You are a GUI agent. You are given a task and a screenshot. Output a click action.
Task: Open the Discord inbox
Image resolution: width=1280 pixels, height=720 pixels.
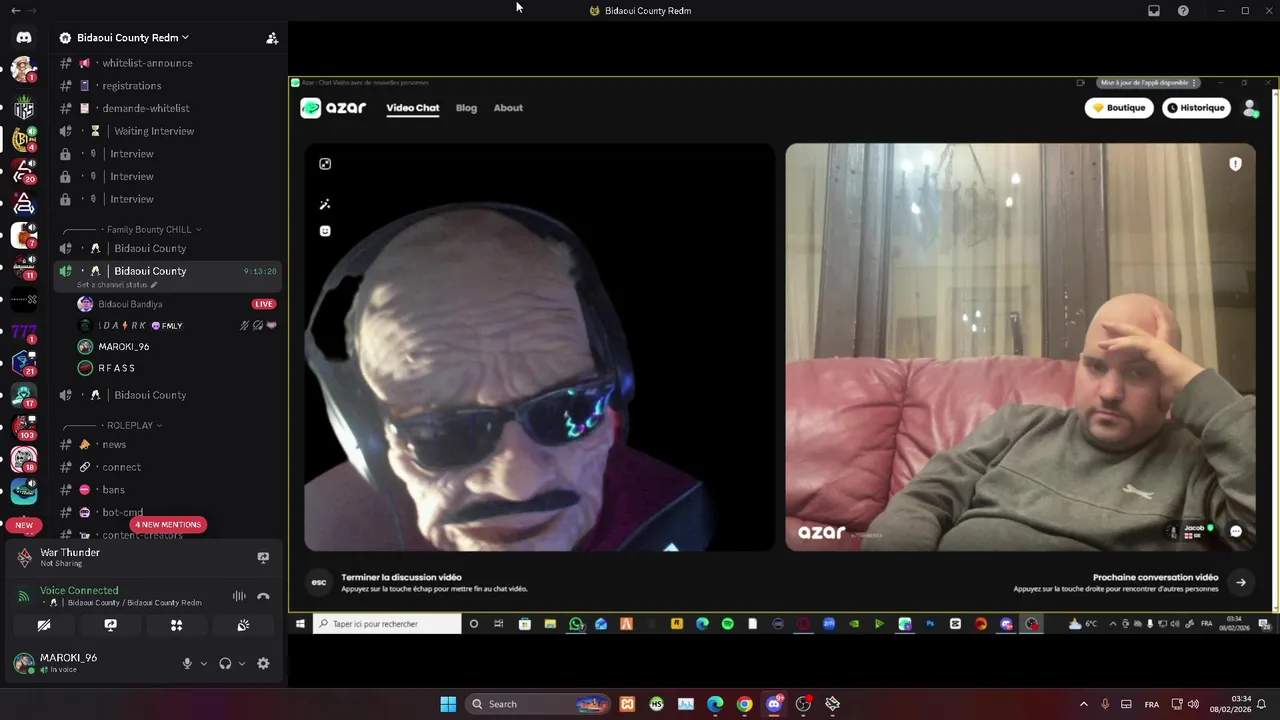tap(1154, 11)
